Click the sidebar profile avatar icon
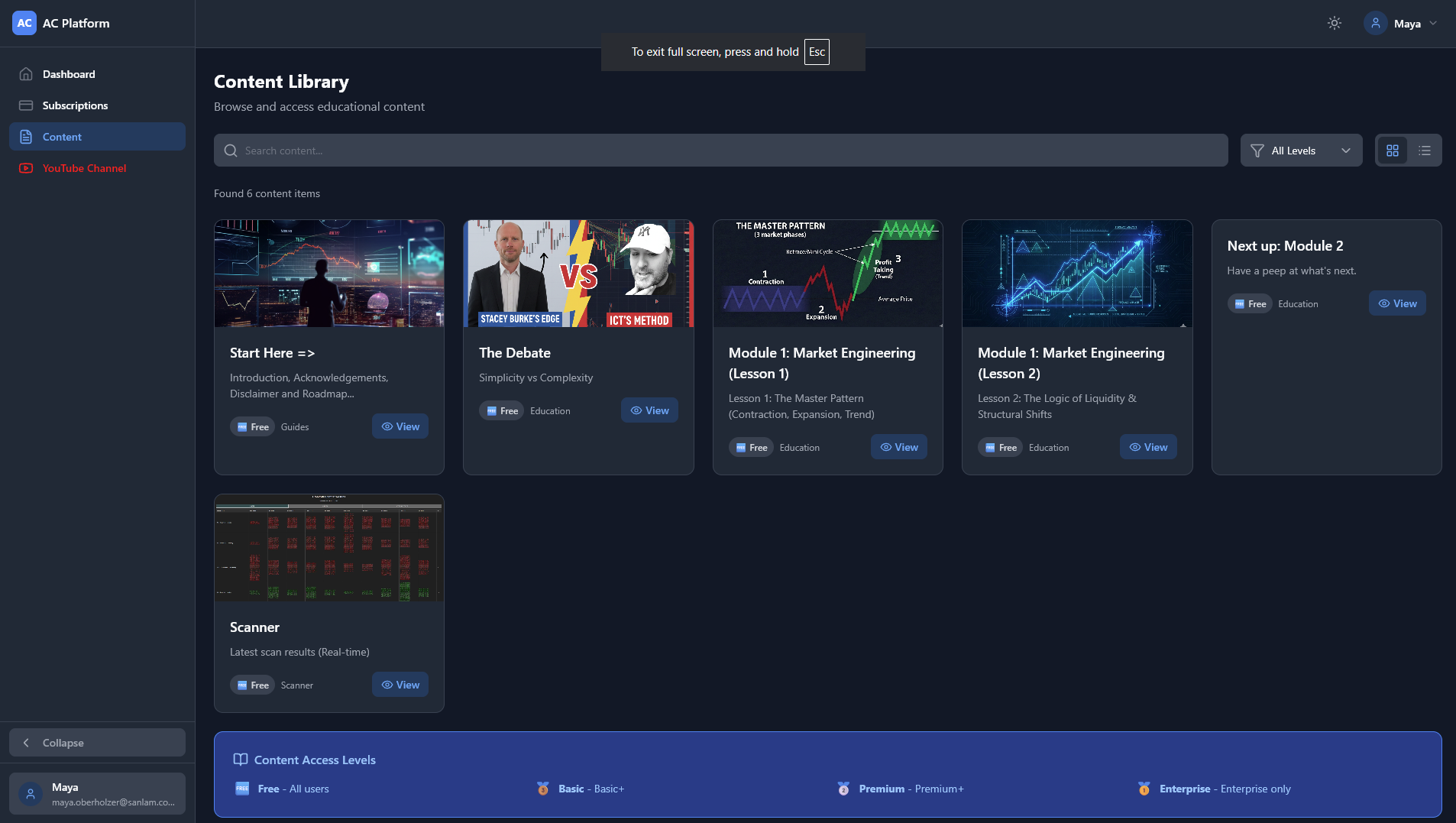The image size is (1456, 823). (31, 794)
